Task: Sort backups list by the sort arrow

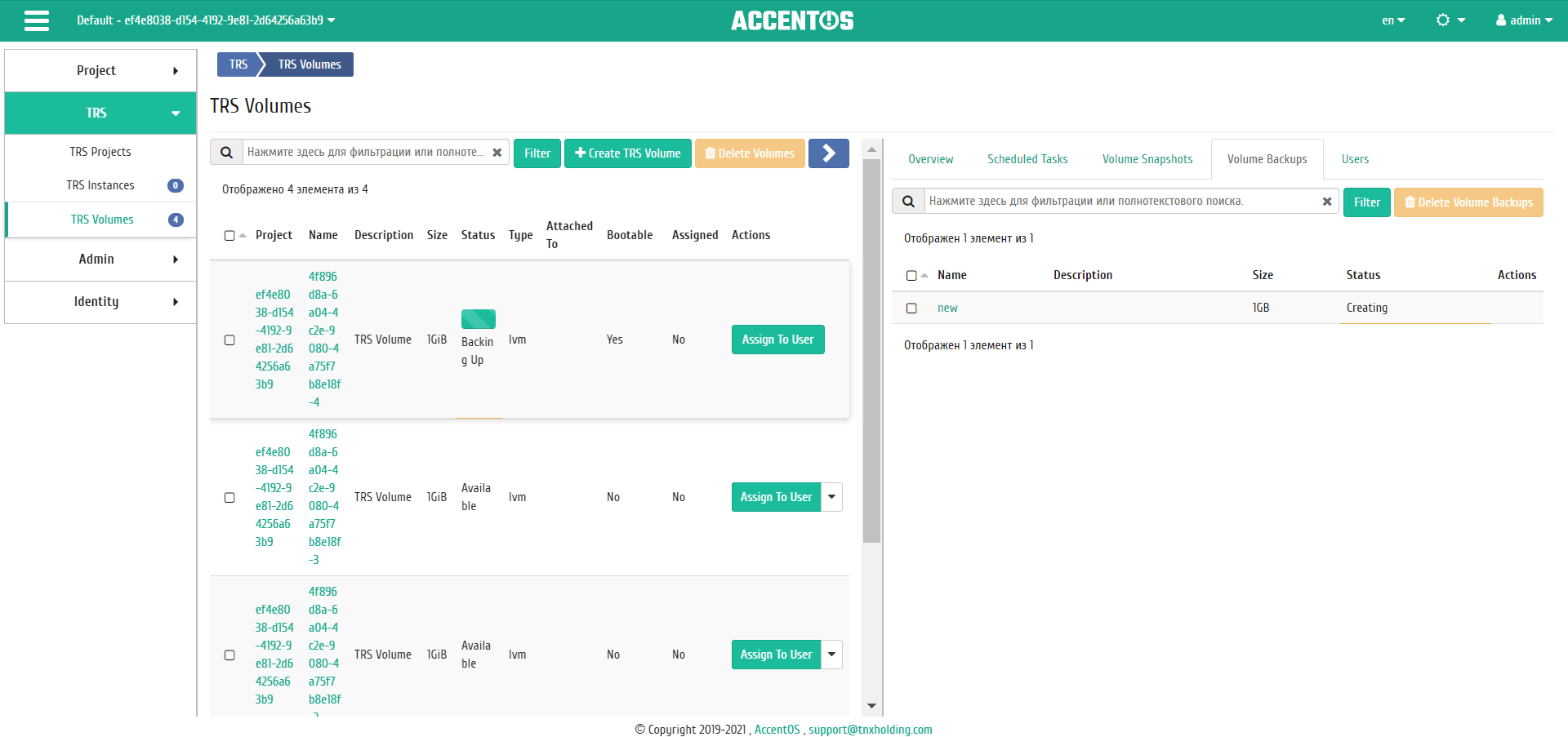Action: tap(924, 275)
